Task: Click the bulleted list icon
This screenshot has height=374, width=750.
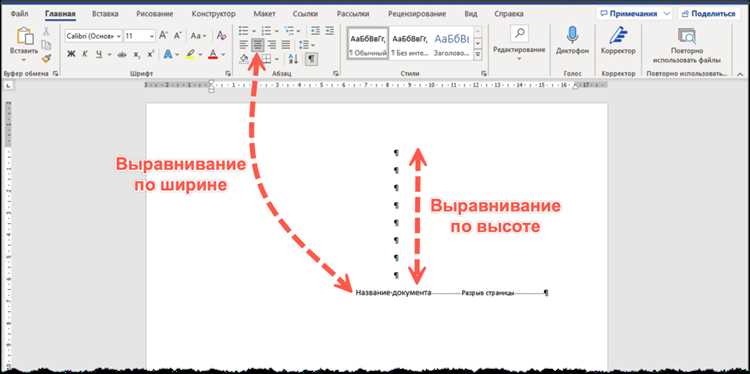Action: (243, 31)
